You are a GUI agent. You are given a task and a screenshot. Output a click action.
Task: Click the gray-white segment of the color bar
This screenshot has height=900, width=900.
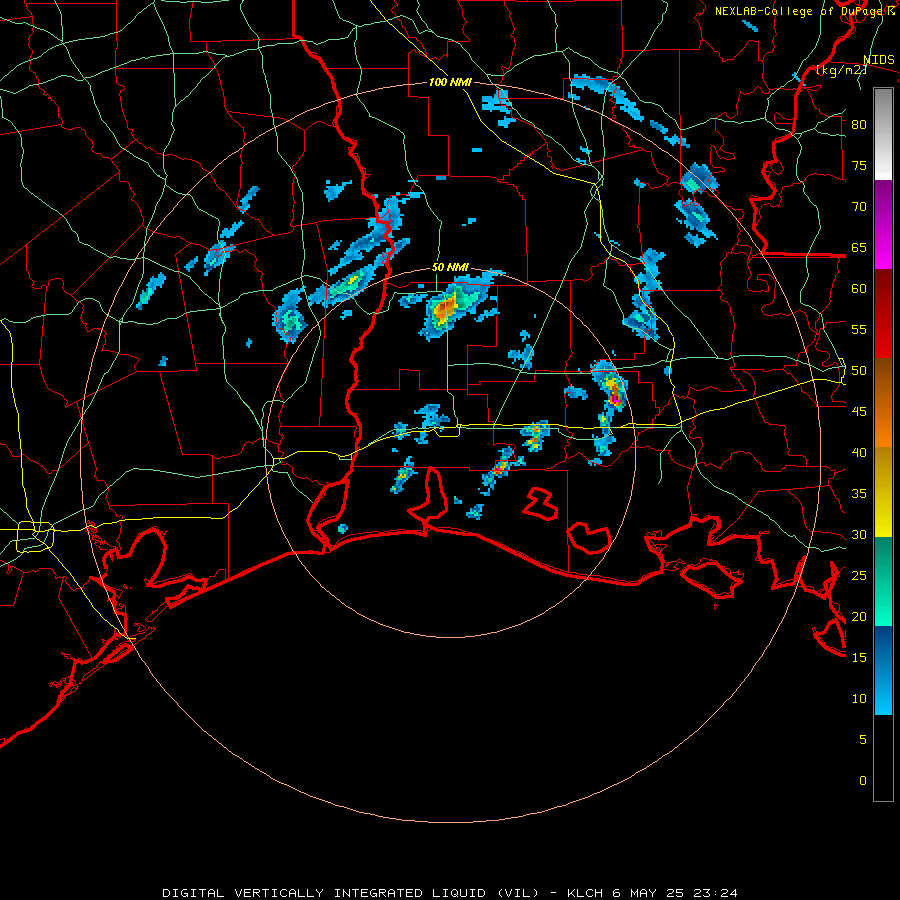(x=883, y=134)
